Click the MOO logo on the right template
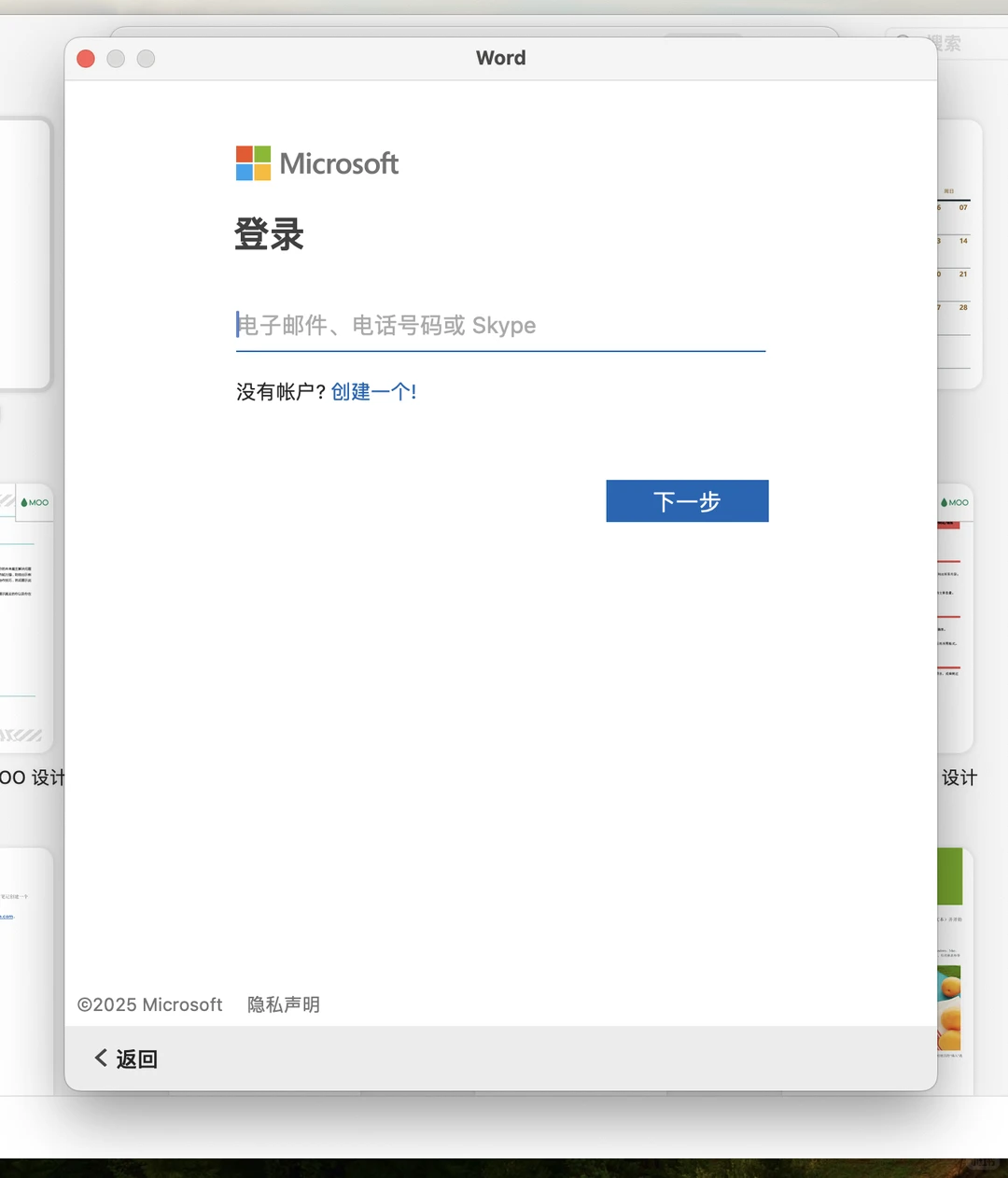The image size is (1008, 1178). click(x=955, y=501)
